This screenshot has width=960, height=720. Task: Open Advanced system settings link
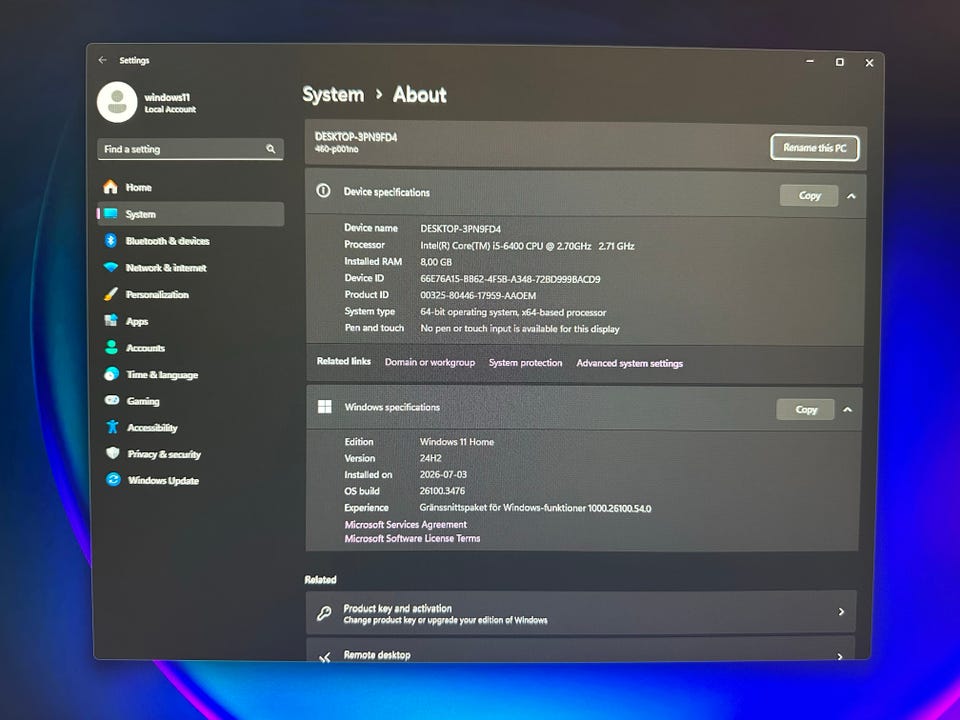(x=629, y=363)
